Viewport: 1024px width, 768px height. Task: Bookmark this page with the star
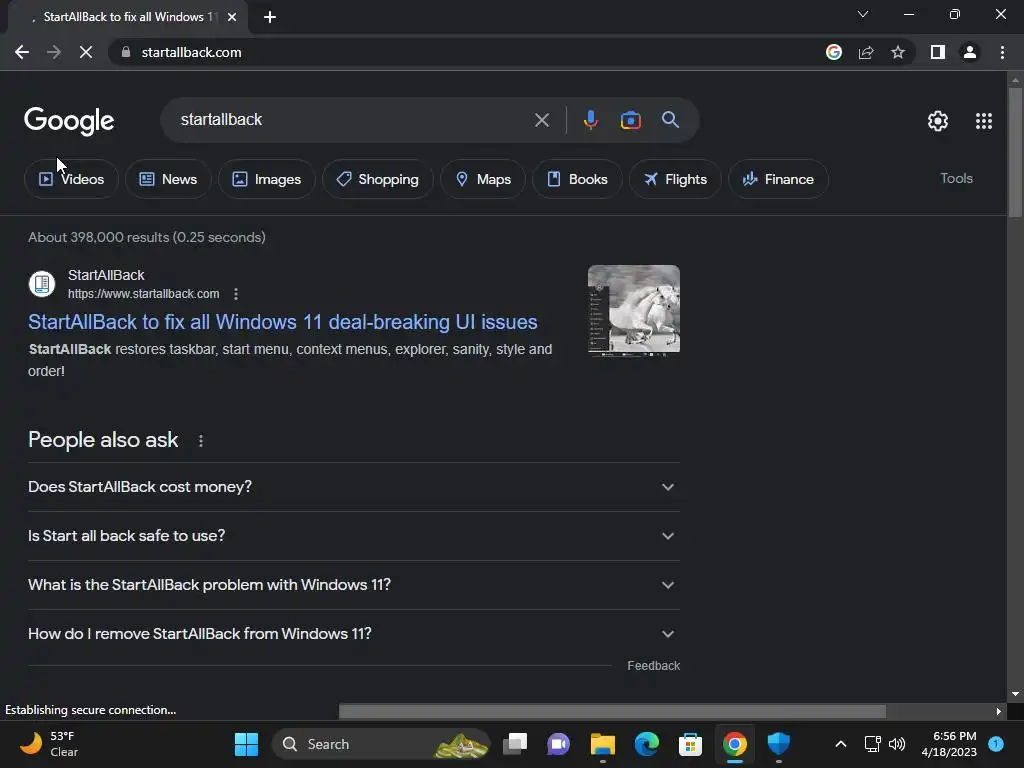[898, 52]
